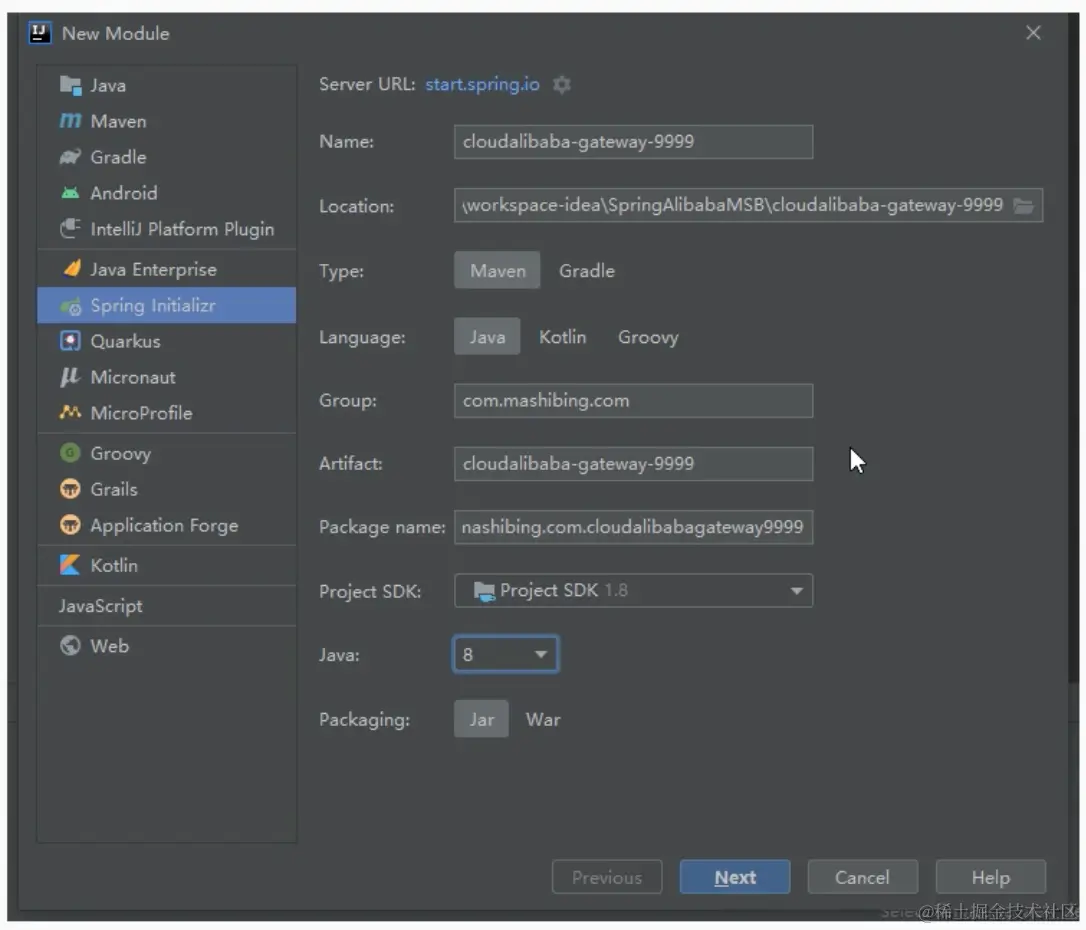This screenshot has height=930, width=1086.
Task: Select the Android robot icon
Action: [70, 193]
